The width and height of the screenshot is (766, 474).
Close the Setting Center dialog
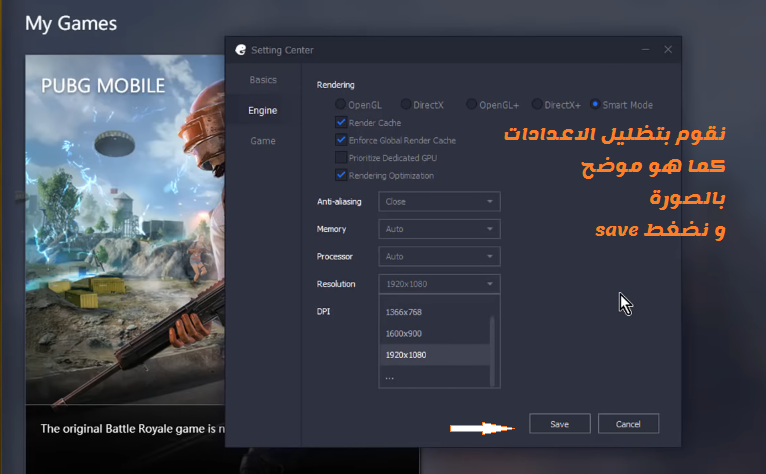click(x=668, y=49)
